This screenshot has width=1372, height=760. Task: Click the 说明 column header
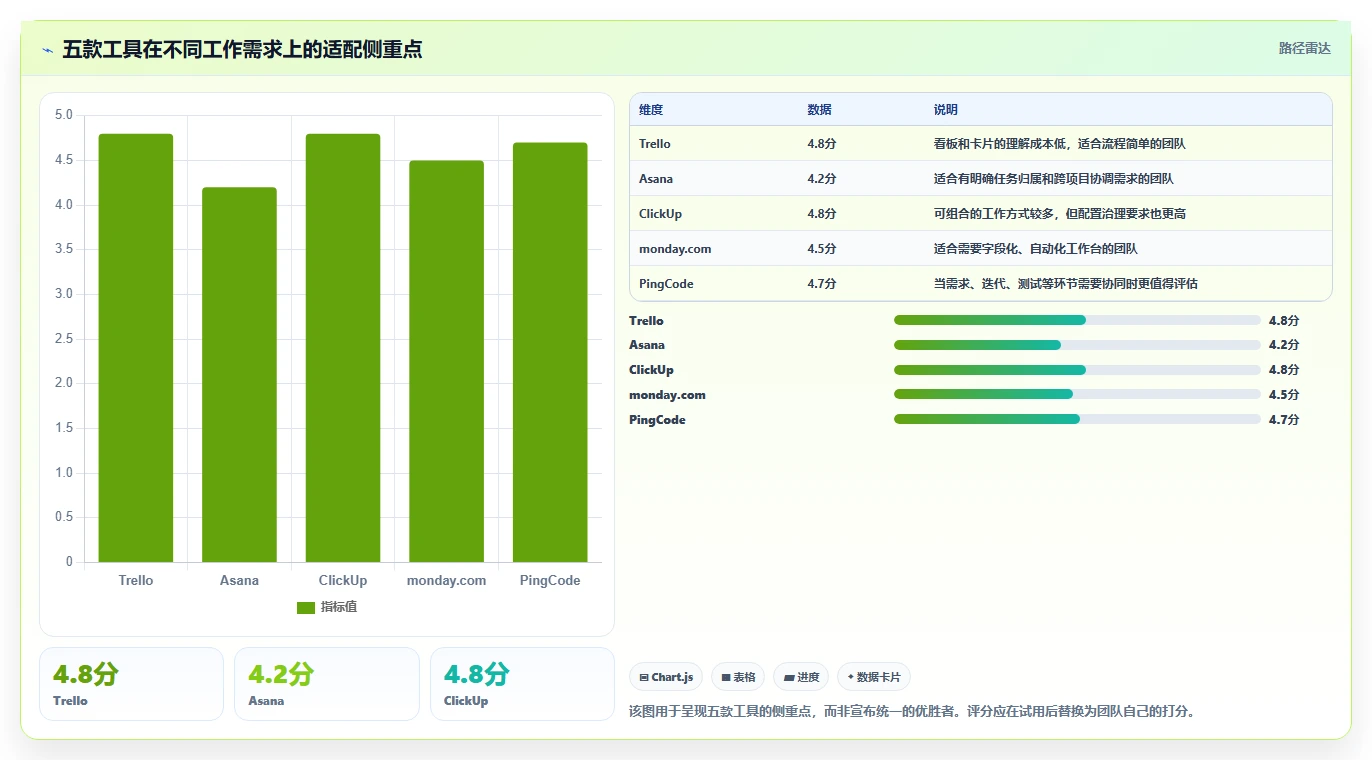coord(945,110)
